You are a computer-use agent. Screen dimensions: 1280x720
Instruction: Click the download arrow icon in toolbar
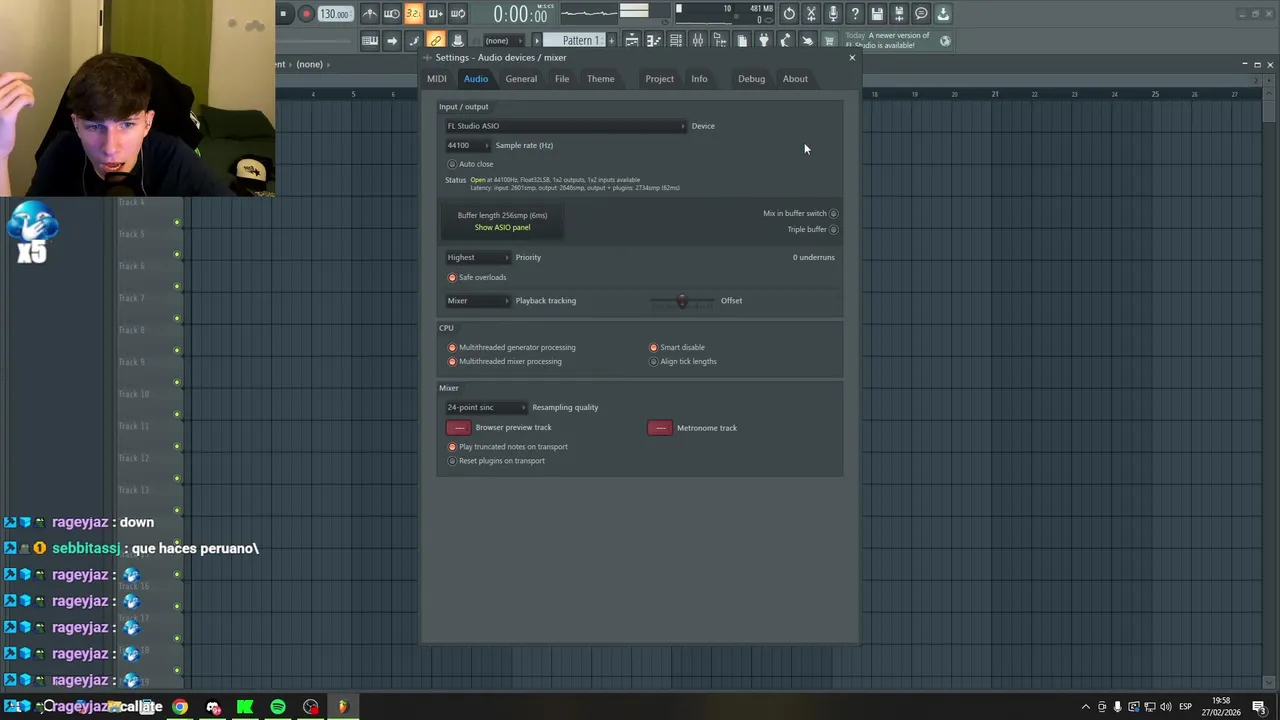(x=943, y=14)
